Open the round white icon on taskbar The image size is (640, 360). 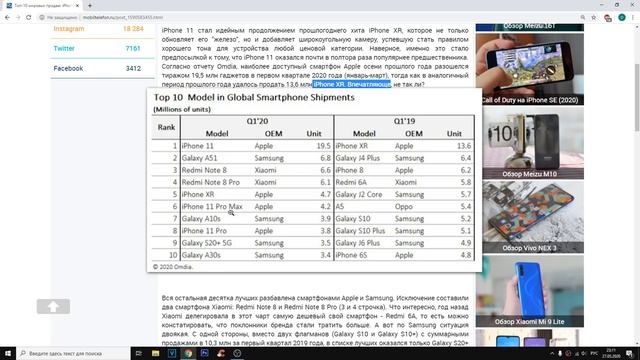[x=237, y=353]
